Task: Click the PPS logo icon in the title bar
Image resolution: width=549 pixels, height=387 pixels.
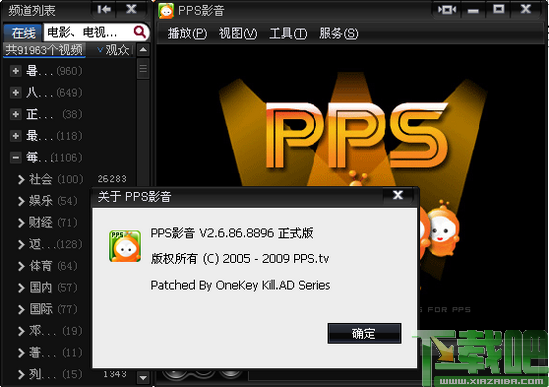Action: click(x=166, y=11)
